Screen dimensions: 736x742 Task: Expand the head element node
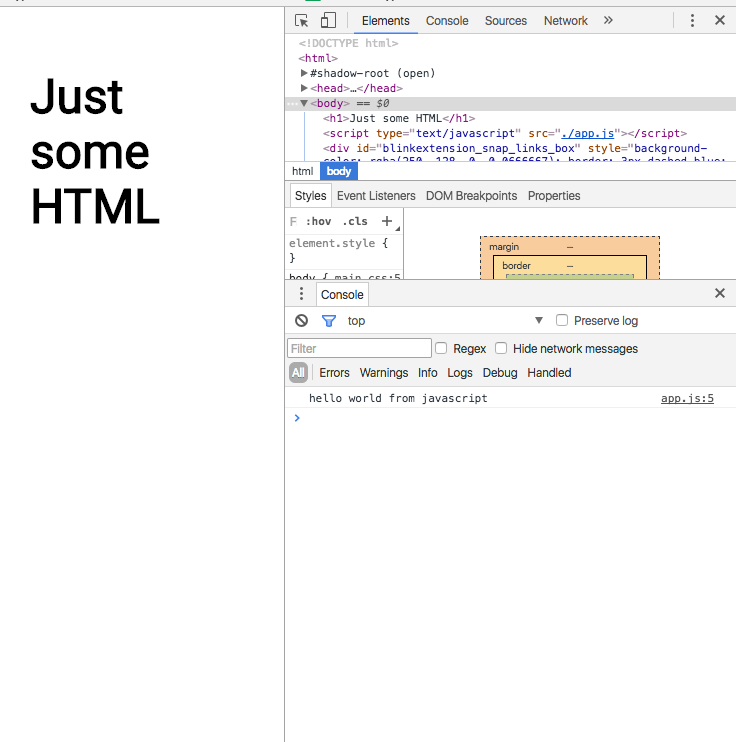tap(304, 88)
